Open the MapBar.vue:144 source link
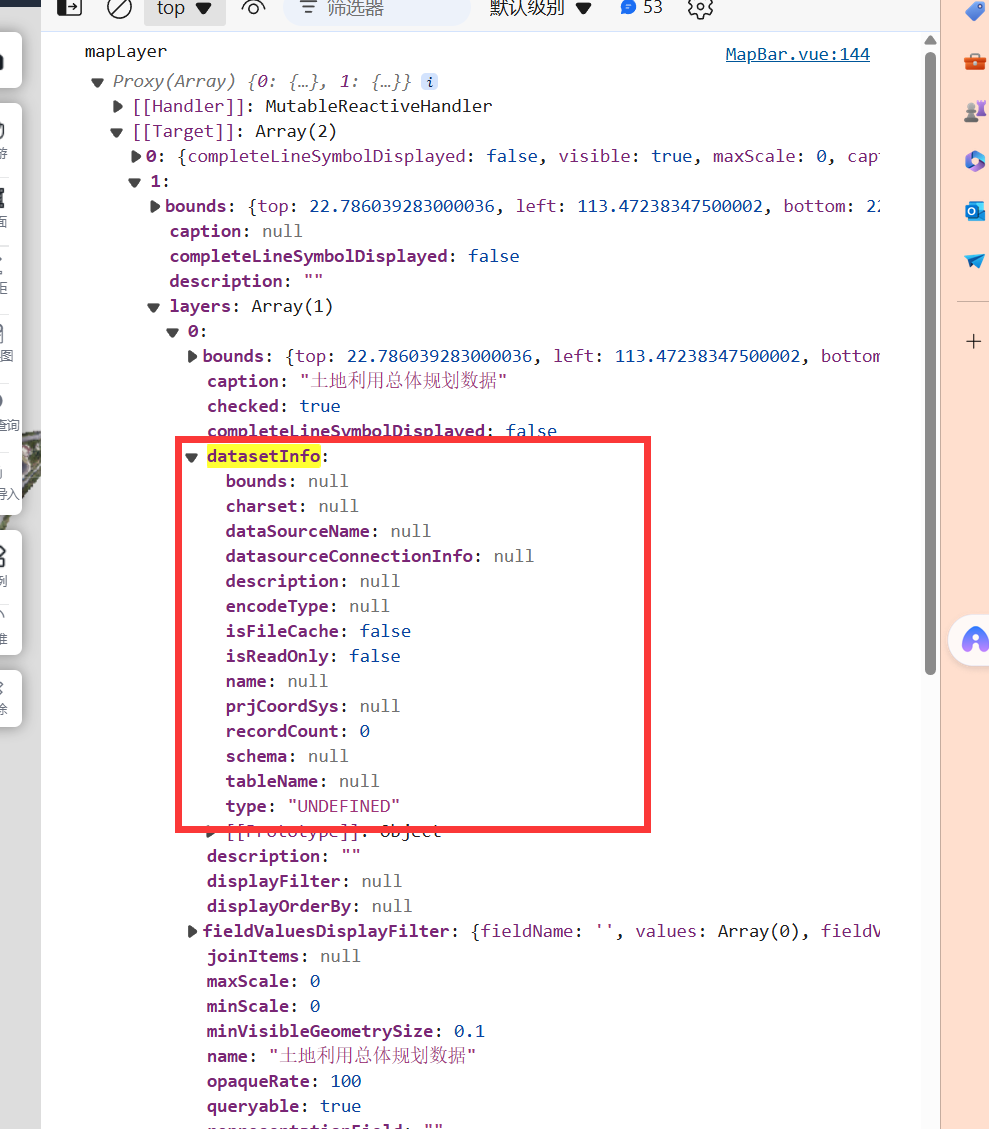The image size is (989, 1129). click(x=797, y=54)
